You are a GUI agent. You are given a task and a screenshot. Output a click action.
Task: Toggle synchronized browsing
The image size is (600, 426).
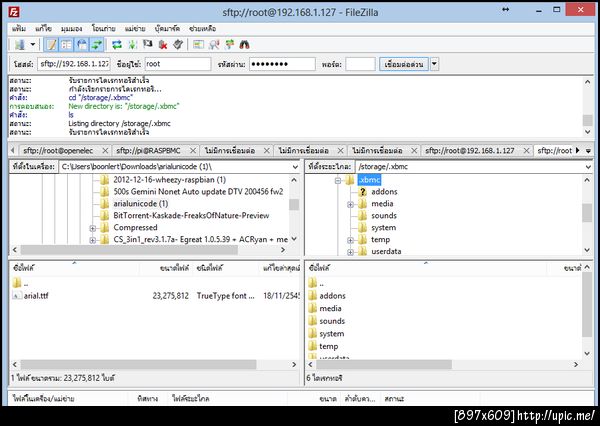229,45
